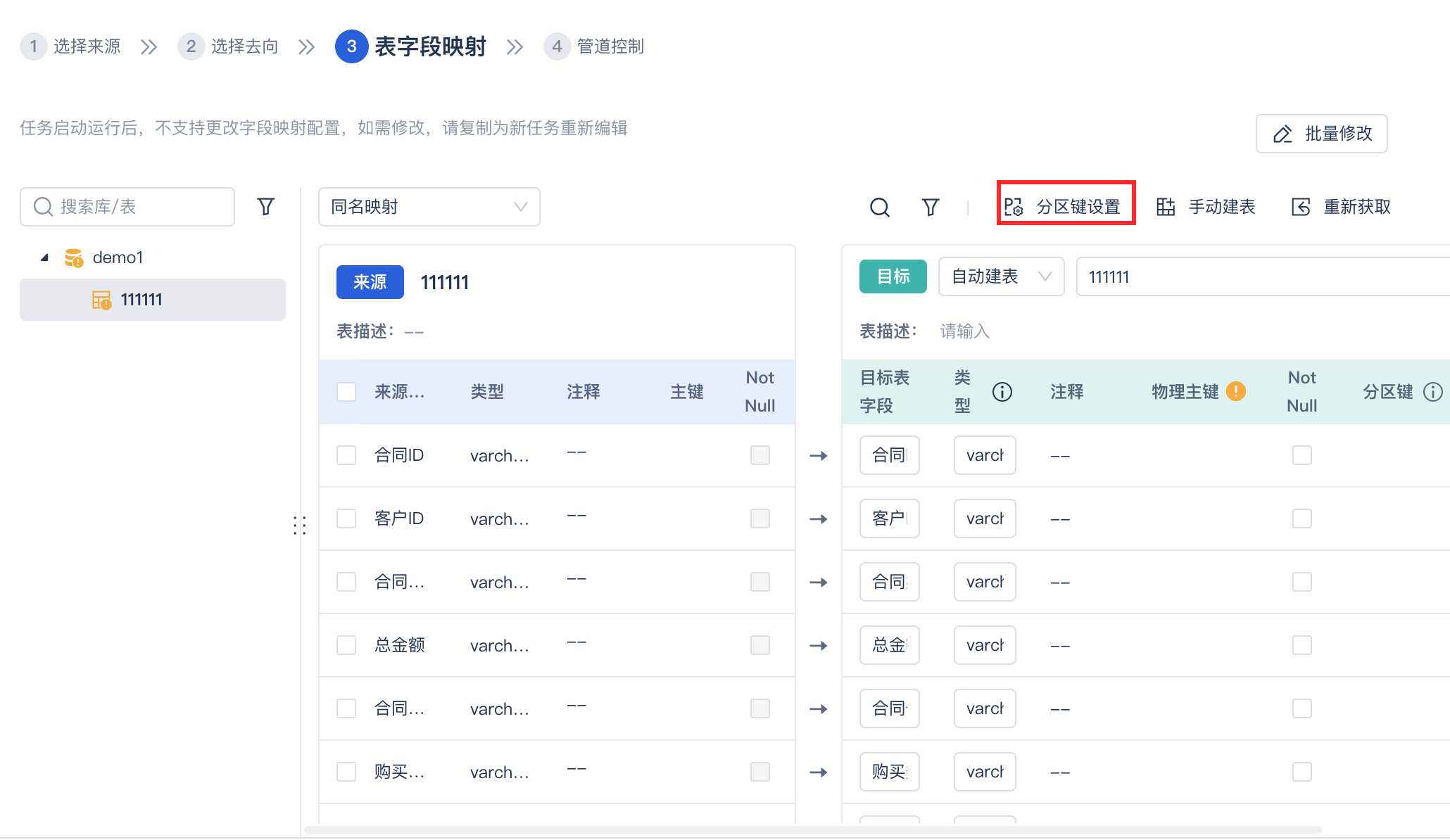Screen dimensions: 1450x840
Task: Click orange warning icon next to 物理主键
Action: tap(1236, 391)
